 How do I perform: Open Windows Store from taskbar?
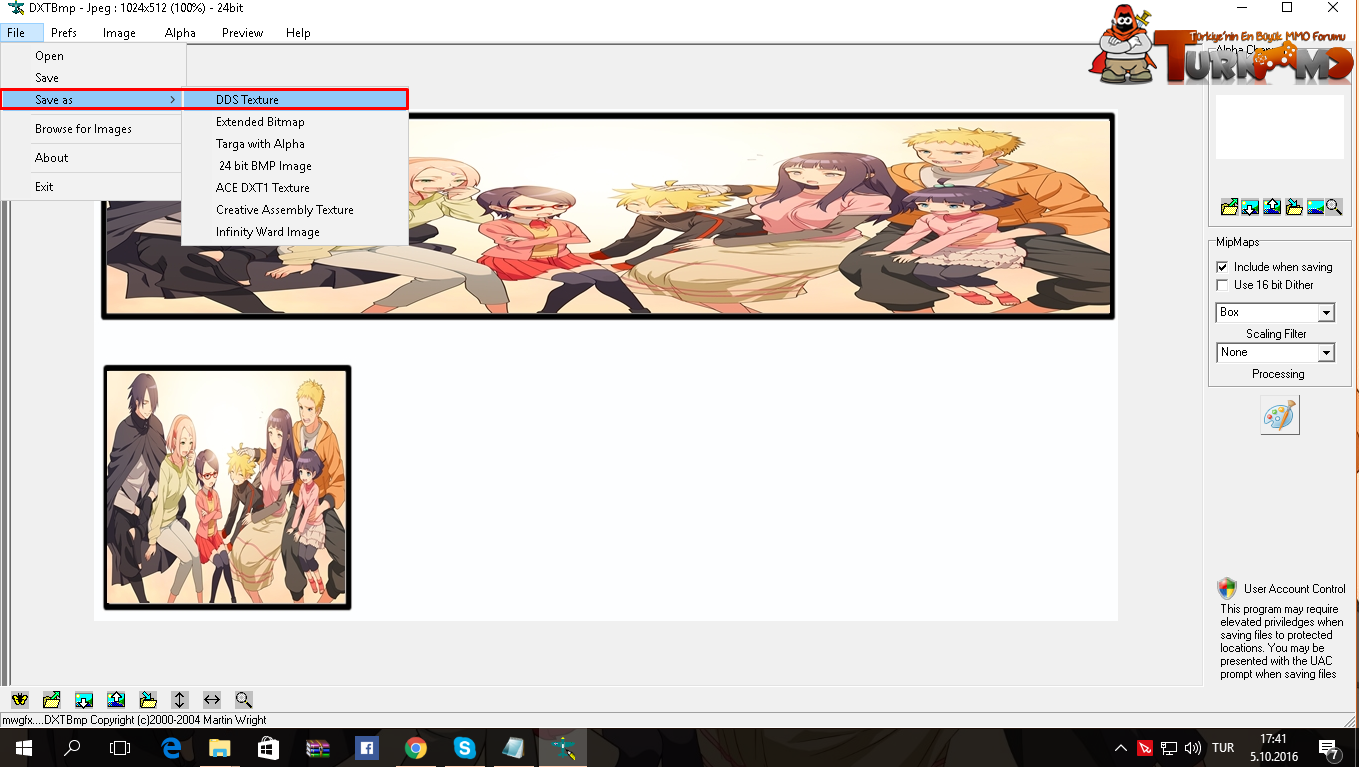point(268,747)
